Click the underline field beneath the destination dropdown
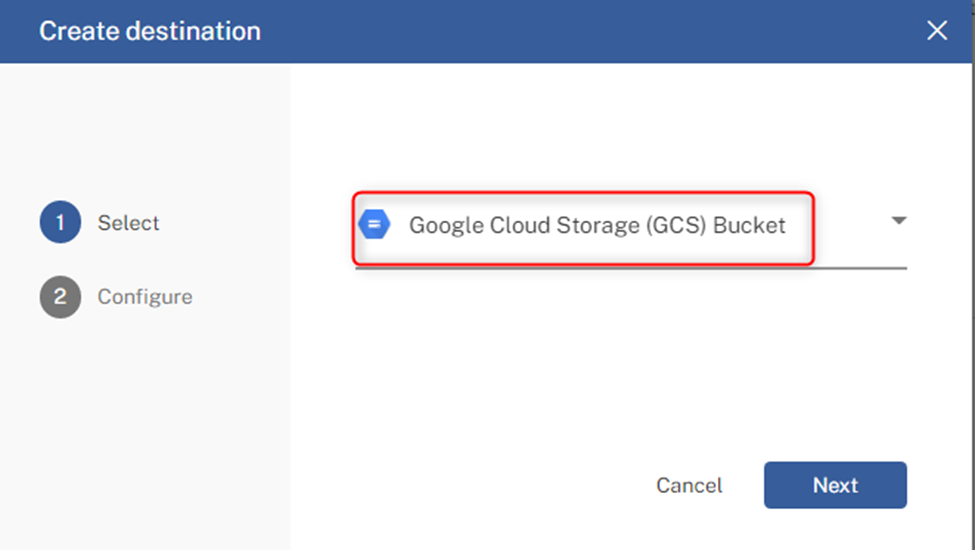Image resolution: width=975 pixels, height=550 pixels. pos(631,268)
